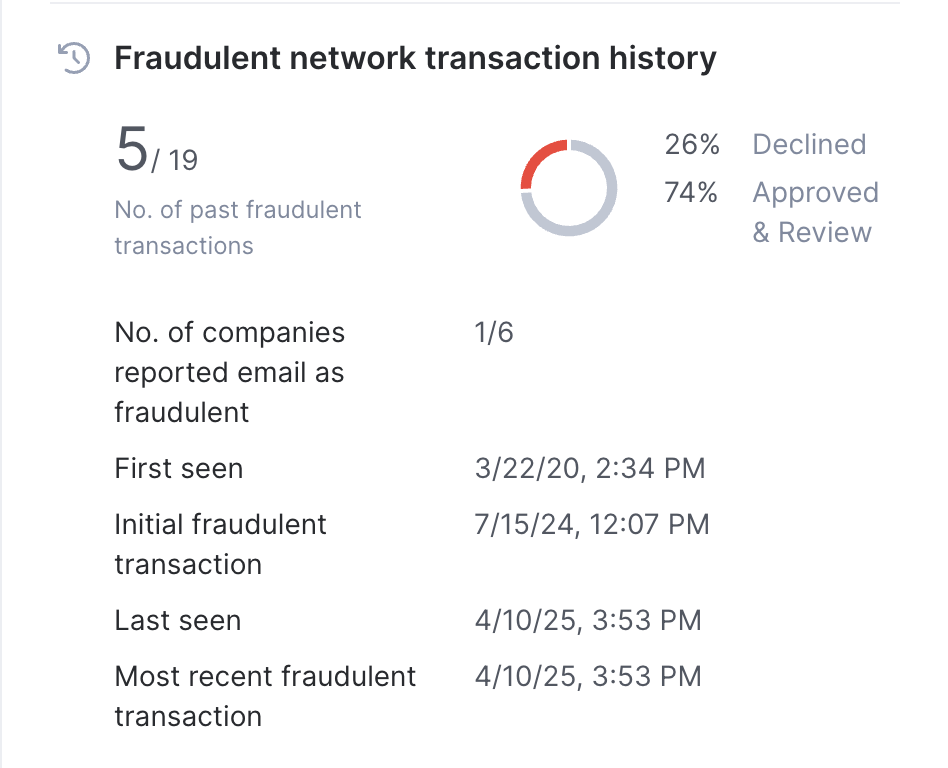This screenshot has height=768, width=948.
Task: Select the Last seen 4/10/25 timestamp
Action: [x=588, y=620]
